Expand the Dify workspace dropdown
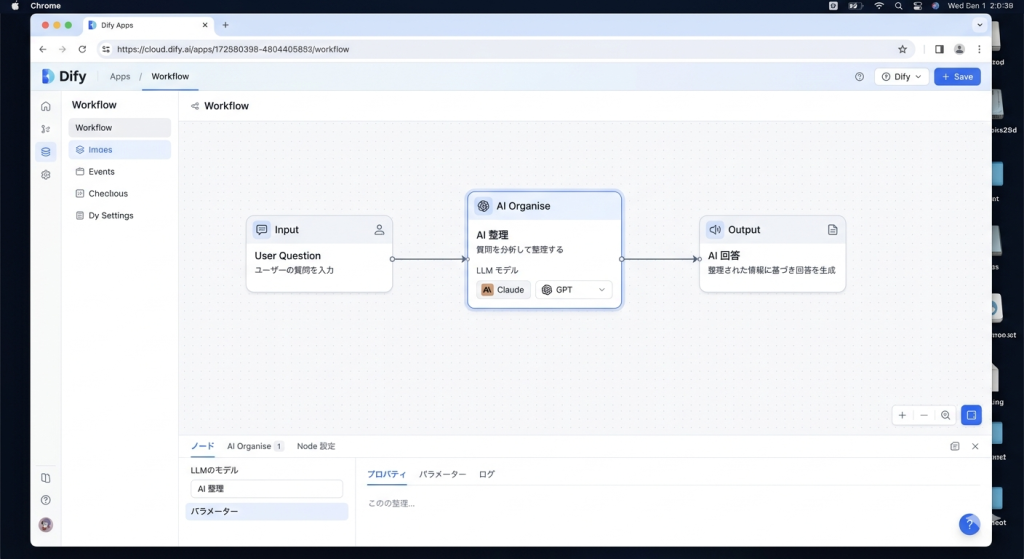The image size is (1024, 559). tap(901, 76)
